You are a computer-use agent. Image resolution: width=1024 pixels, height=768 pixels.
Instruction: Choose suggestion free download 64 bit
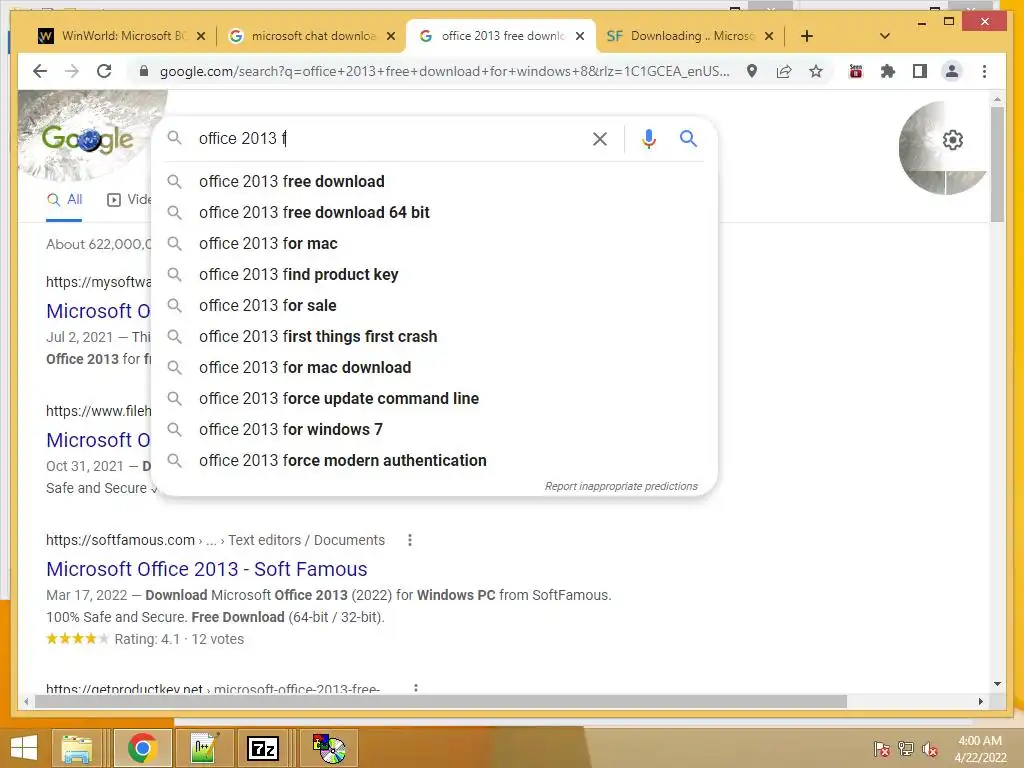[x=434, y=212]
